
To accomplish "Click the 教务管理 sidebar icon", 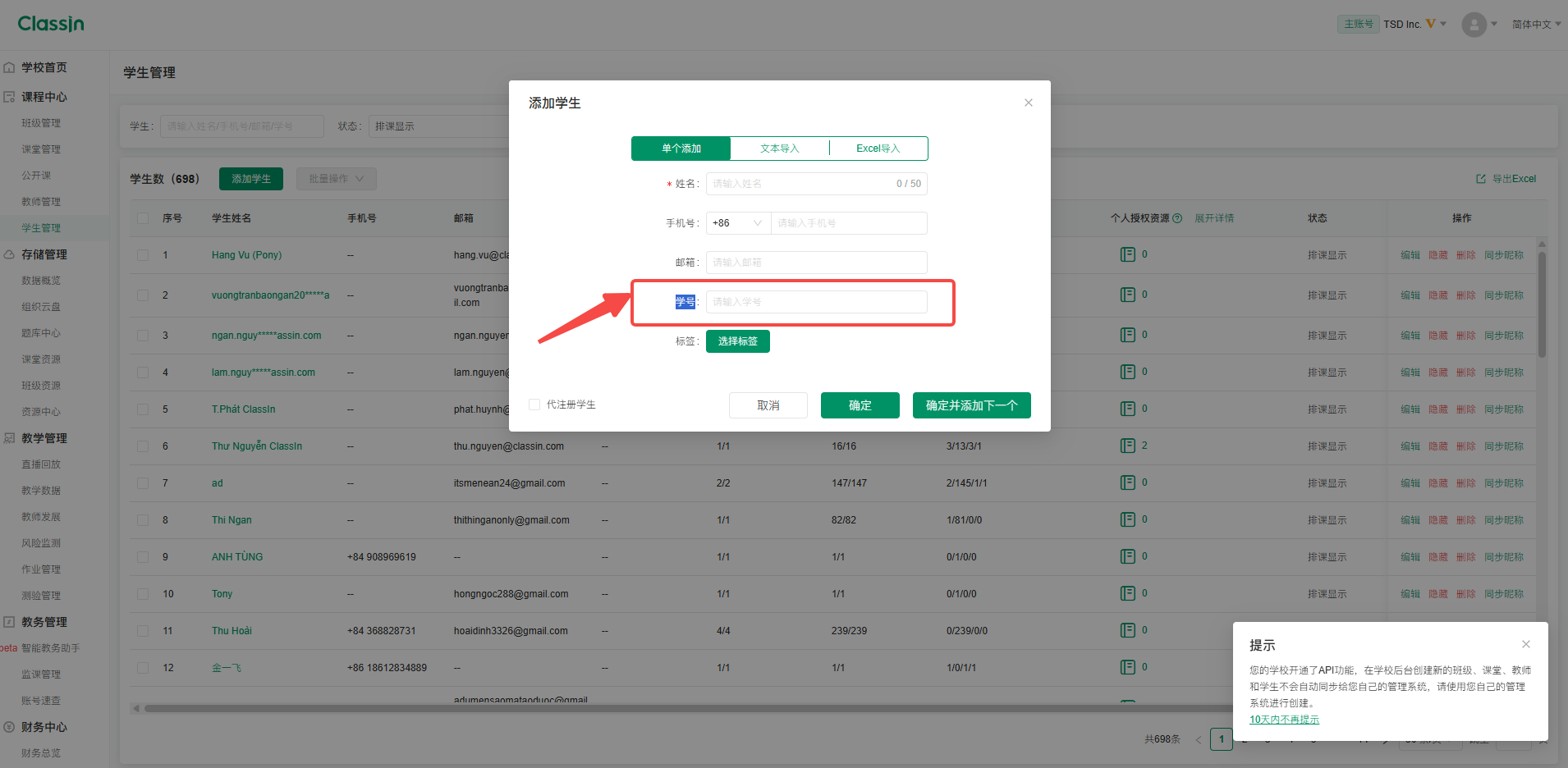I will (x=9, y=622).
